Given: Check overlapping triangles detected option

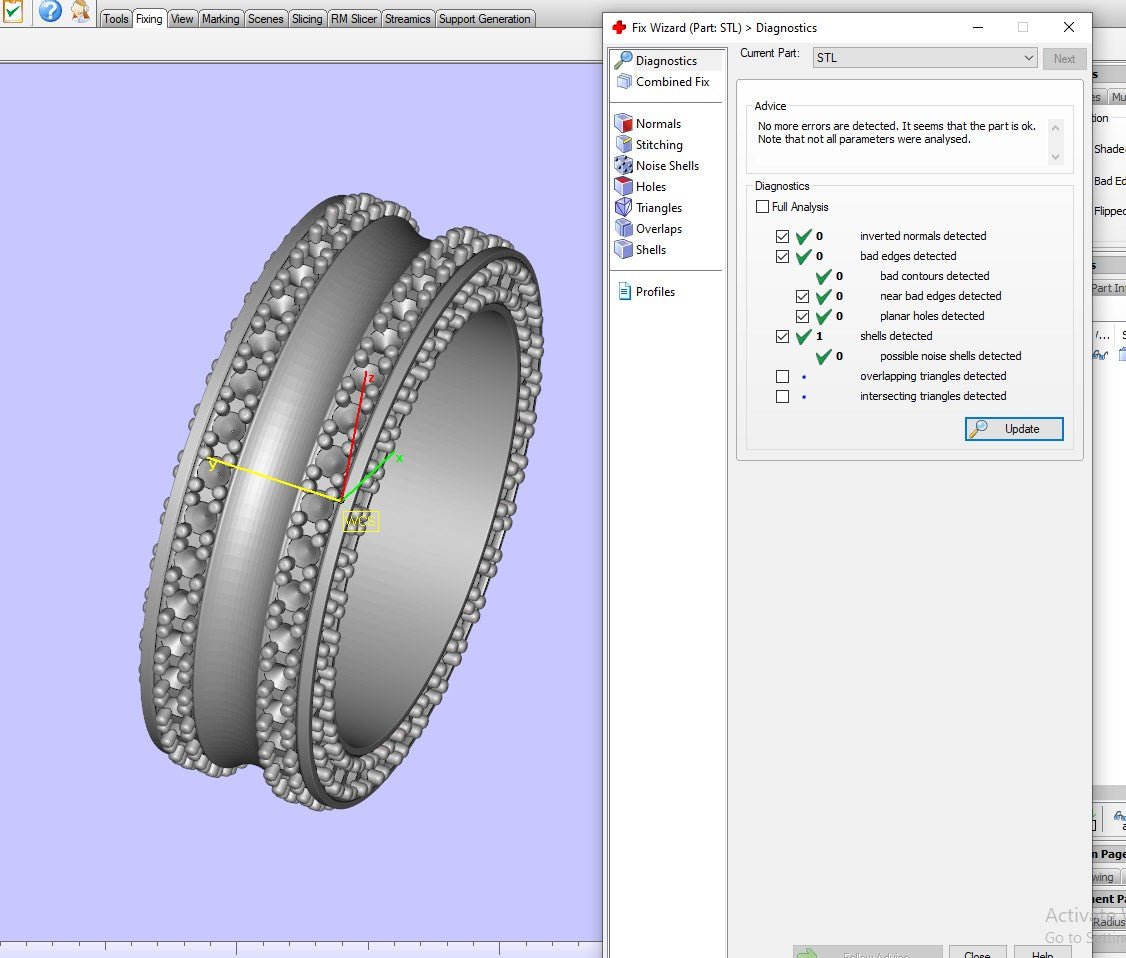Looking at the screenshot, I should pos(782,376).
